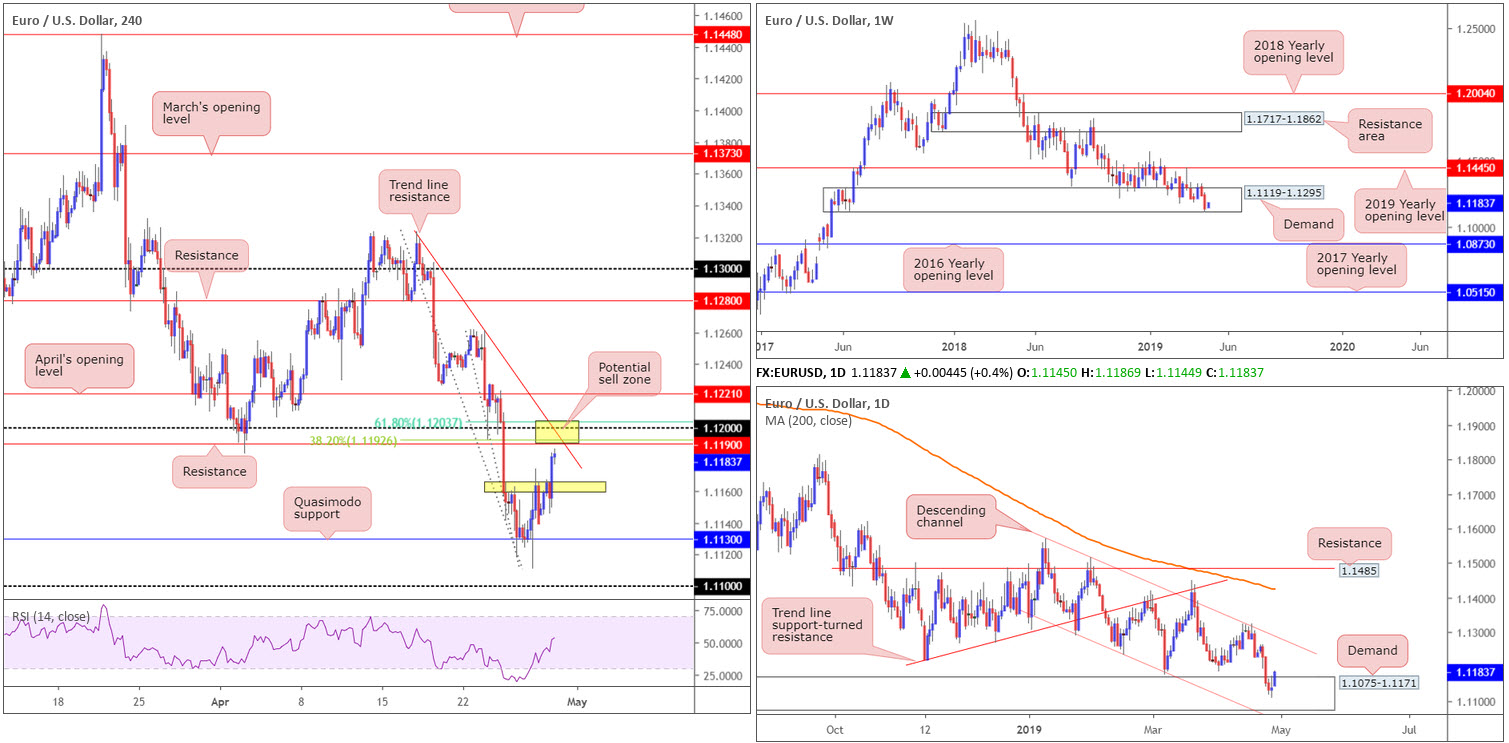Select the 'Potential sell zone' callout
This screenshot has height=743, width=1509.
click(625, 374)
